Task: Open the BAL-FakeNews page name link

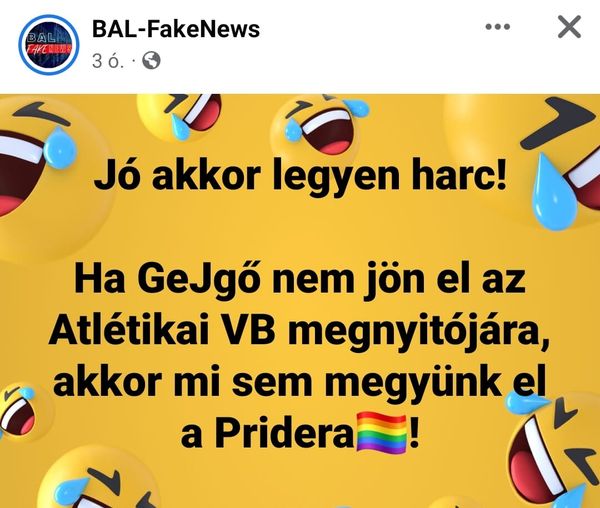Action: [176, 29]
